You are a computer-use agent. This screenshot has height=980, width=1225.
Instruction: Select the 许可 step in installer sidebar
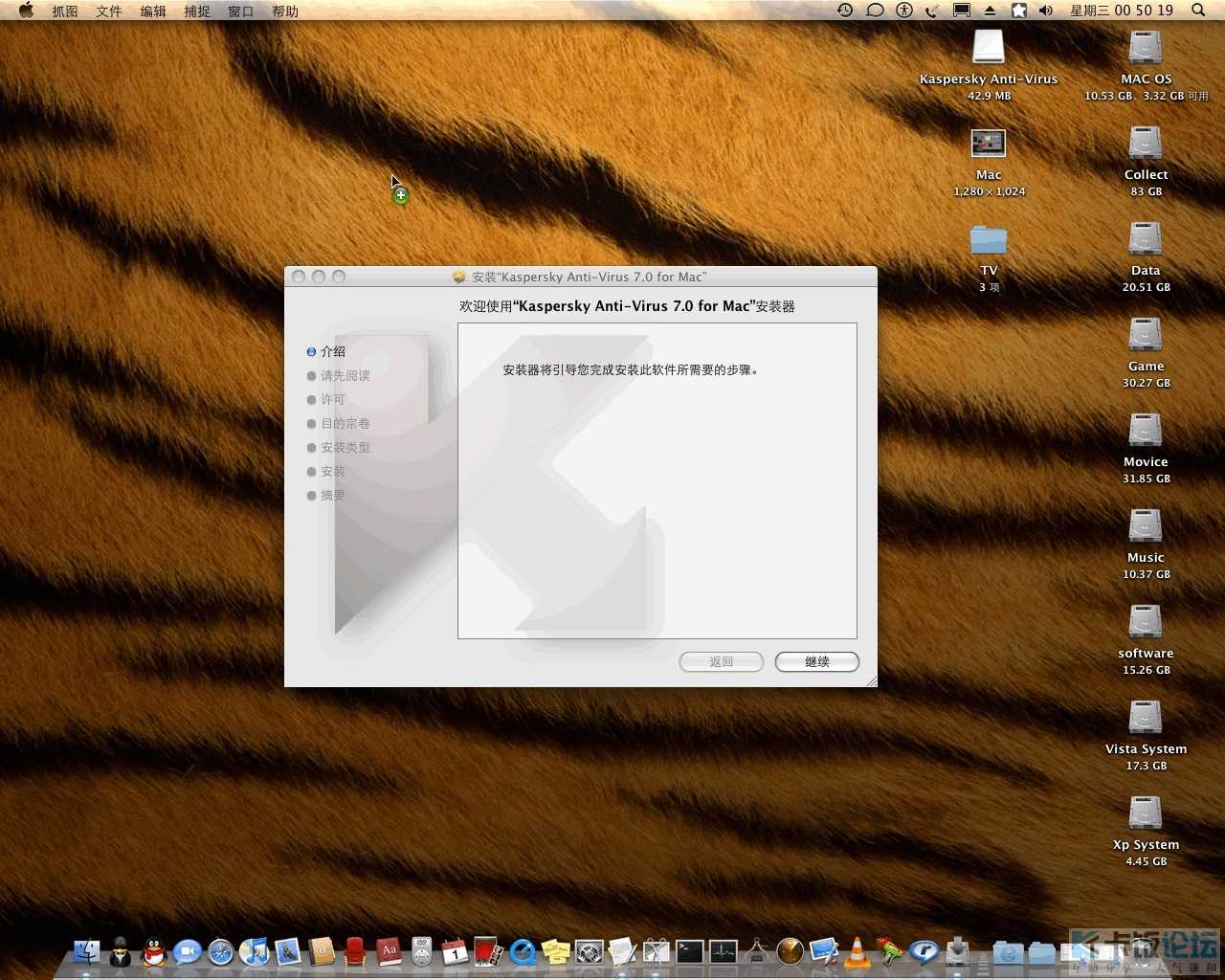tap(326, 400)
